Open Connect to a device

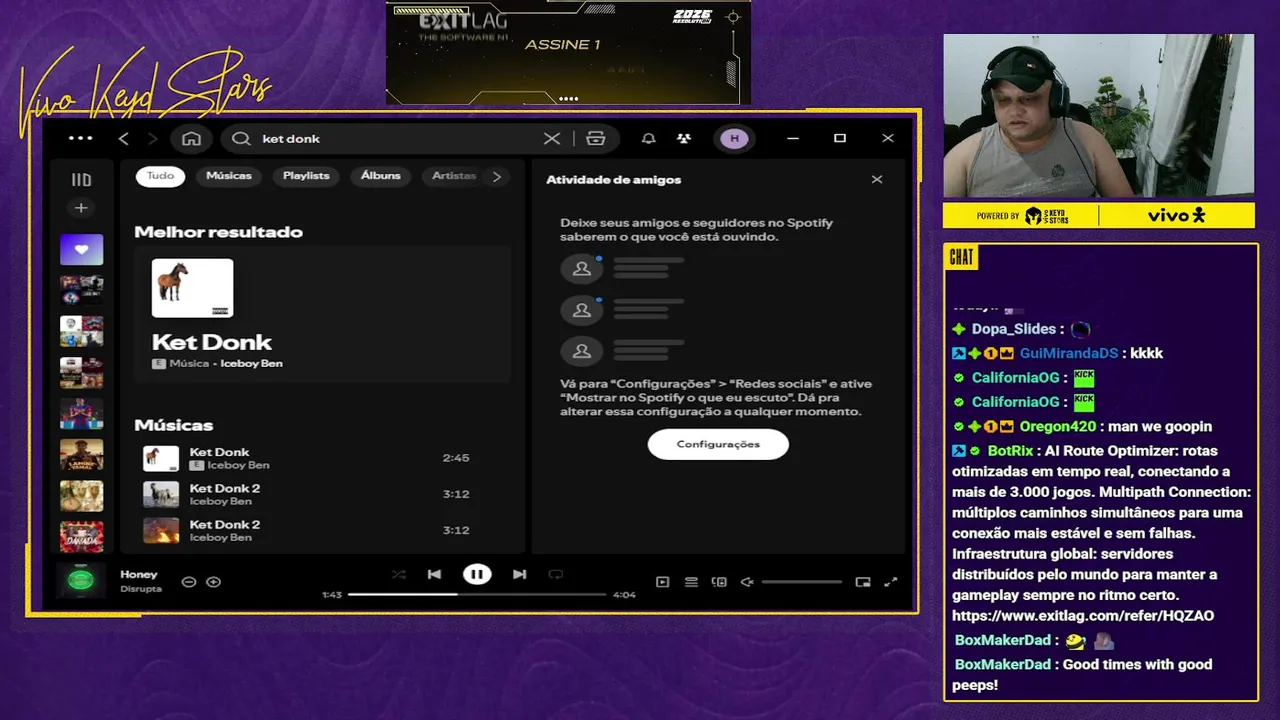click(719, 582)
